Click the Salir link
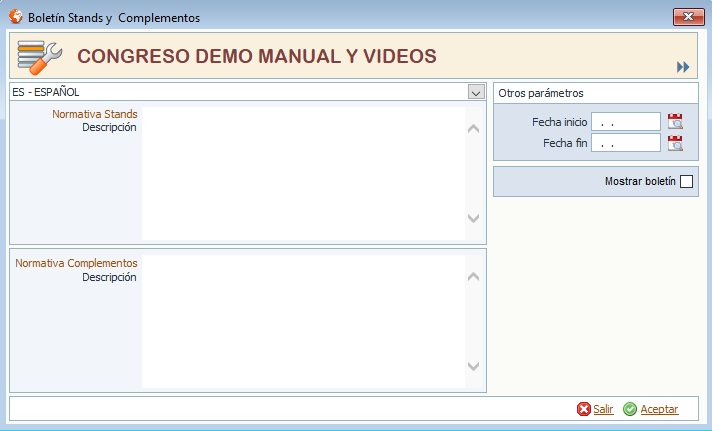712x431 pixels. tap(603, 409)
